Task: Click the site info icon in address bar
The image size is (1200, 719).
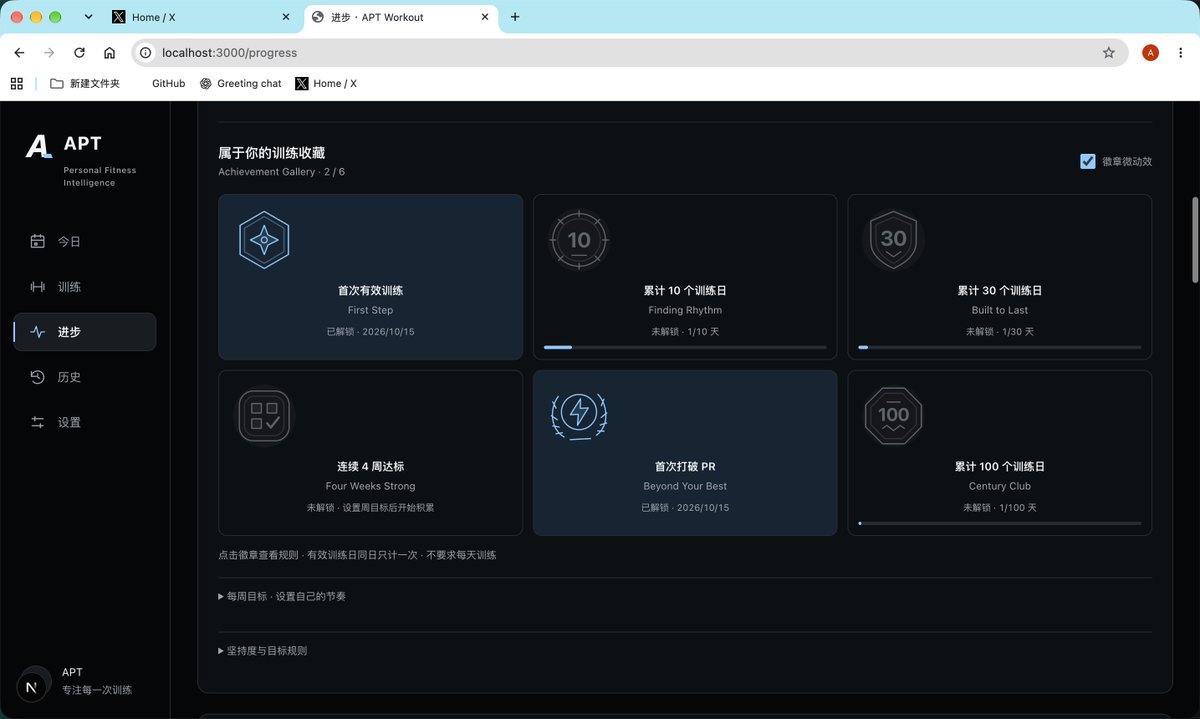Action: [x=146, y=53]
